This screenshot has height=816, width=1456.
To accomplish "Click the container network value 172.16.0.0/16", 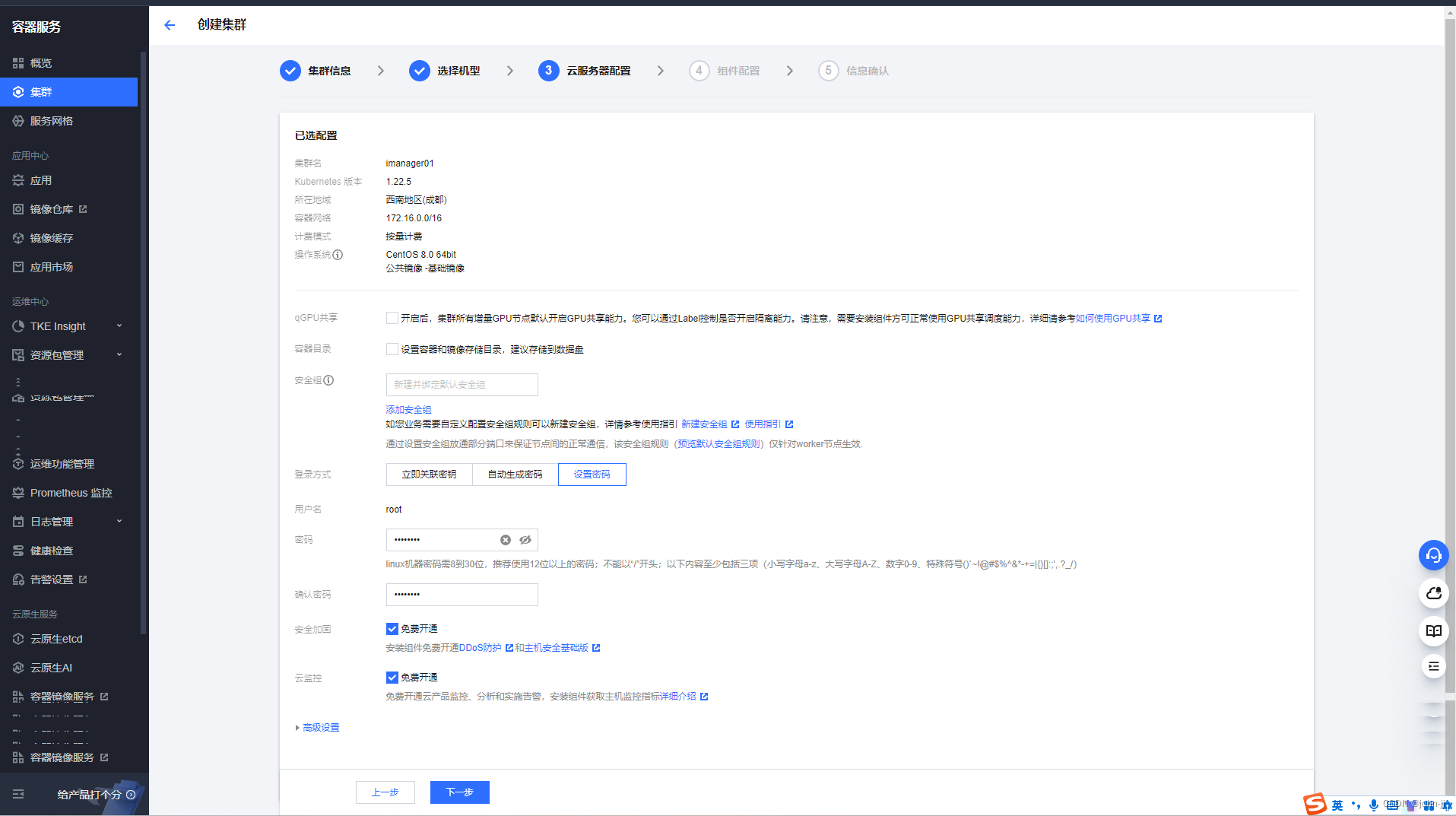I will [414, 218].
